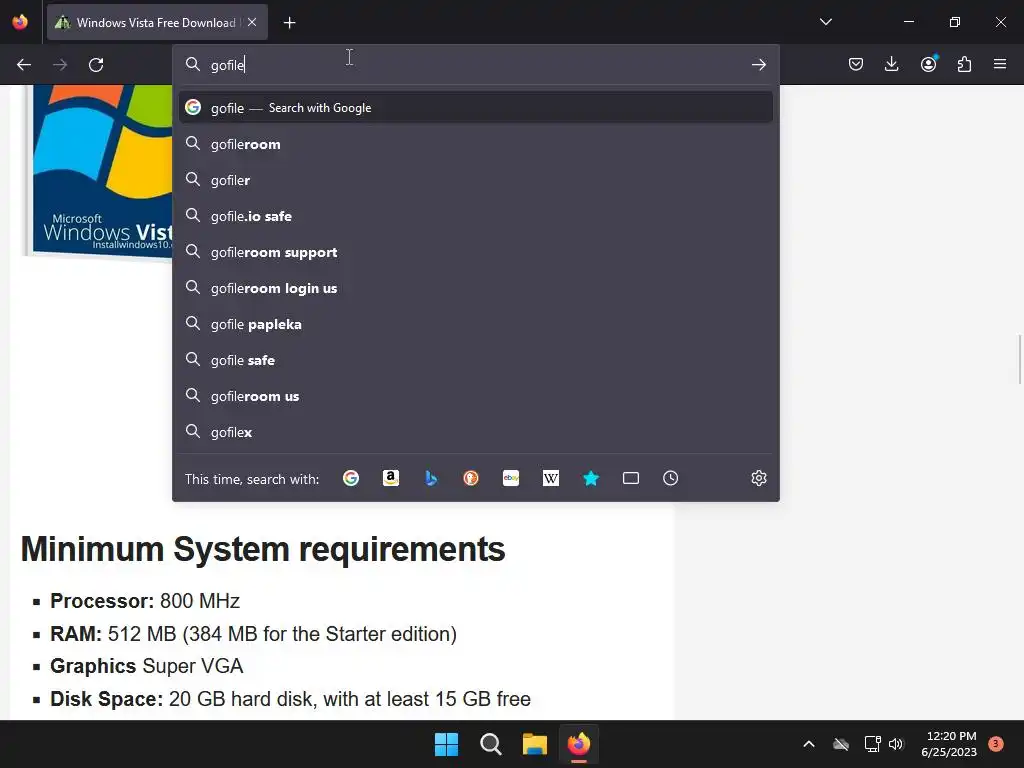Click the 'Graphics' requirement label

[93, 666]
